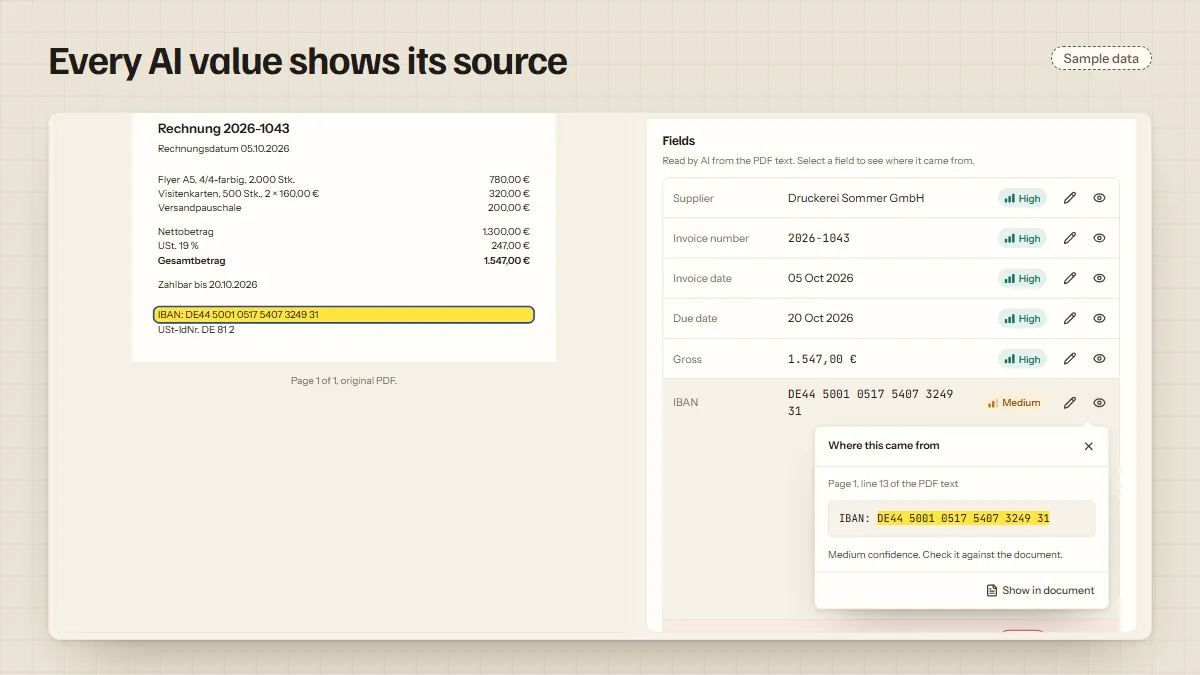The image size is (1200, 675).
Task: Click the Page 1 of 1 caption
Action: click(344, 380)
